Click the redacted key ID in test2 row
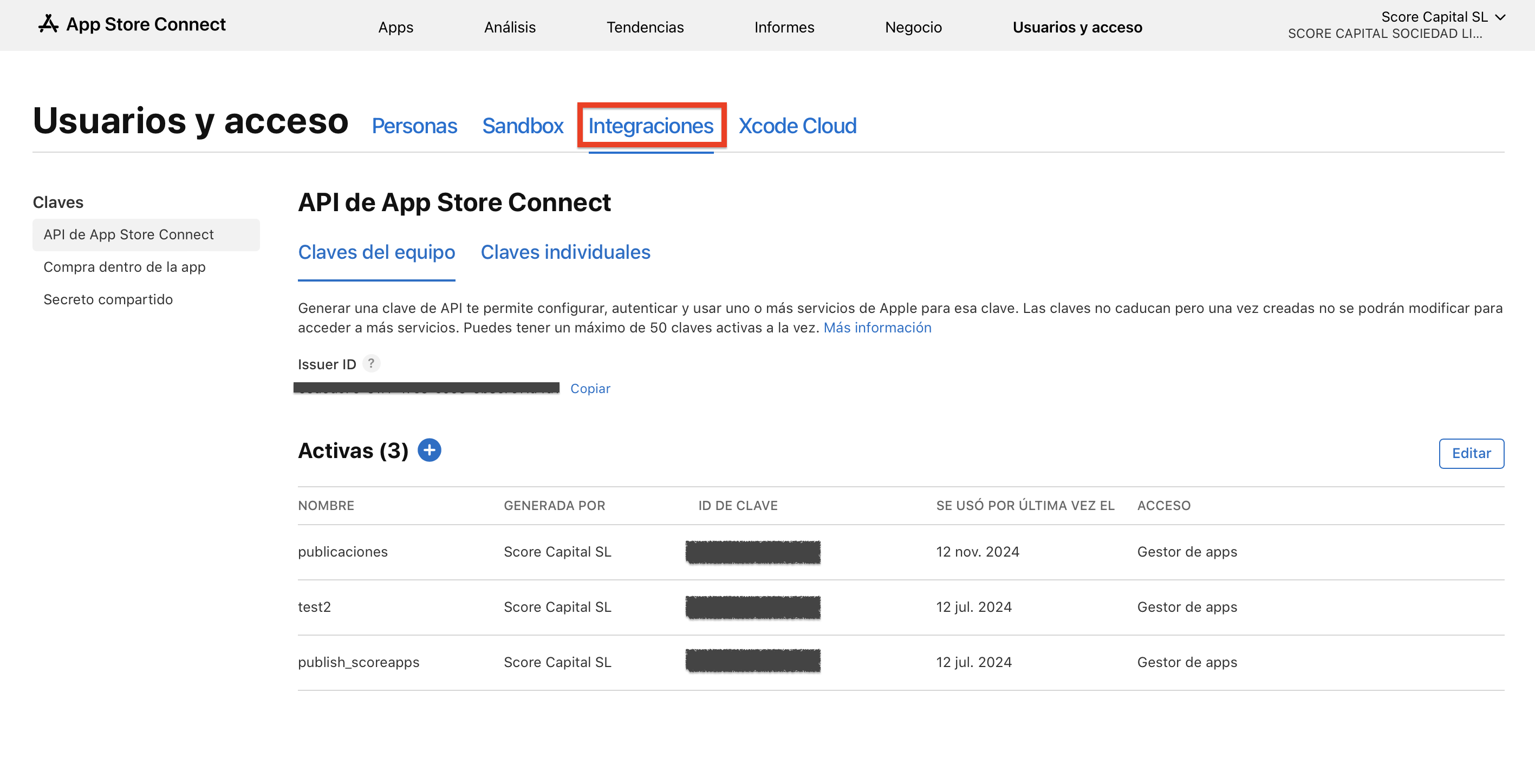 (x=752, y=607)
